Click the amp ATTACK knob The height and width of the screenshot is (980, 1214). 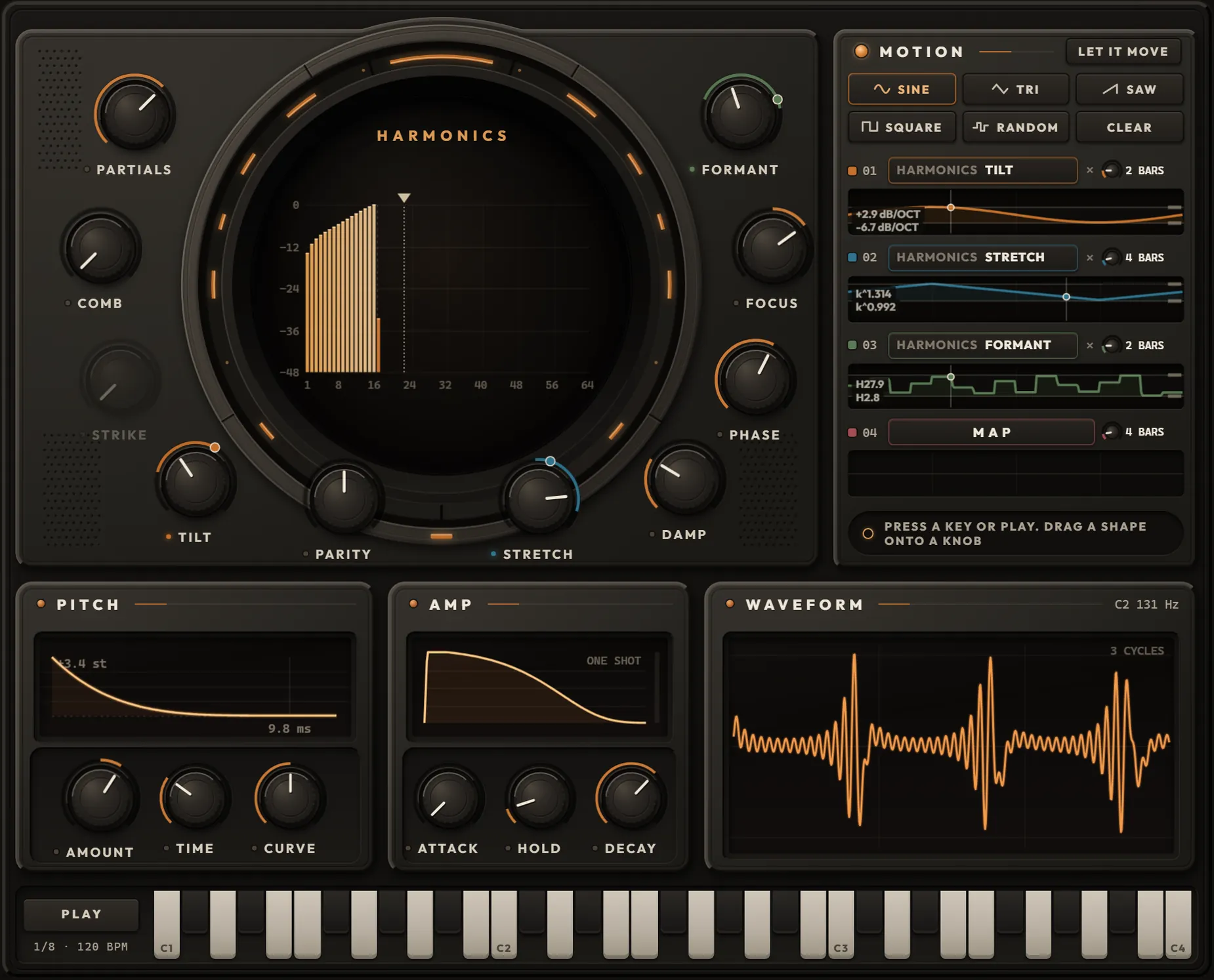coord(449,798)
